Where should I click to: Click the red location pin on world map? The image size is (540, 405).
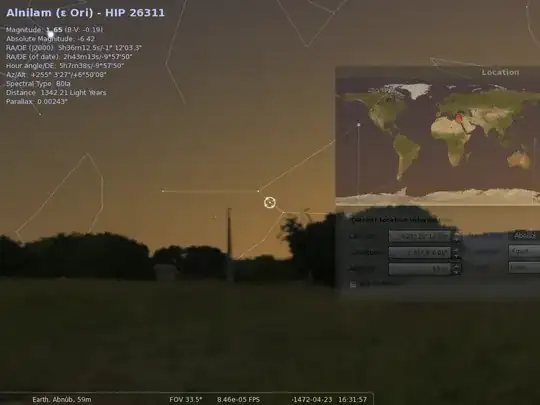click(459, 118)
